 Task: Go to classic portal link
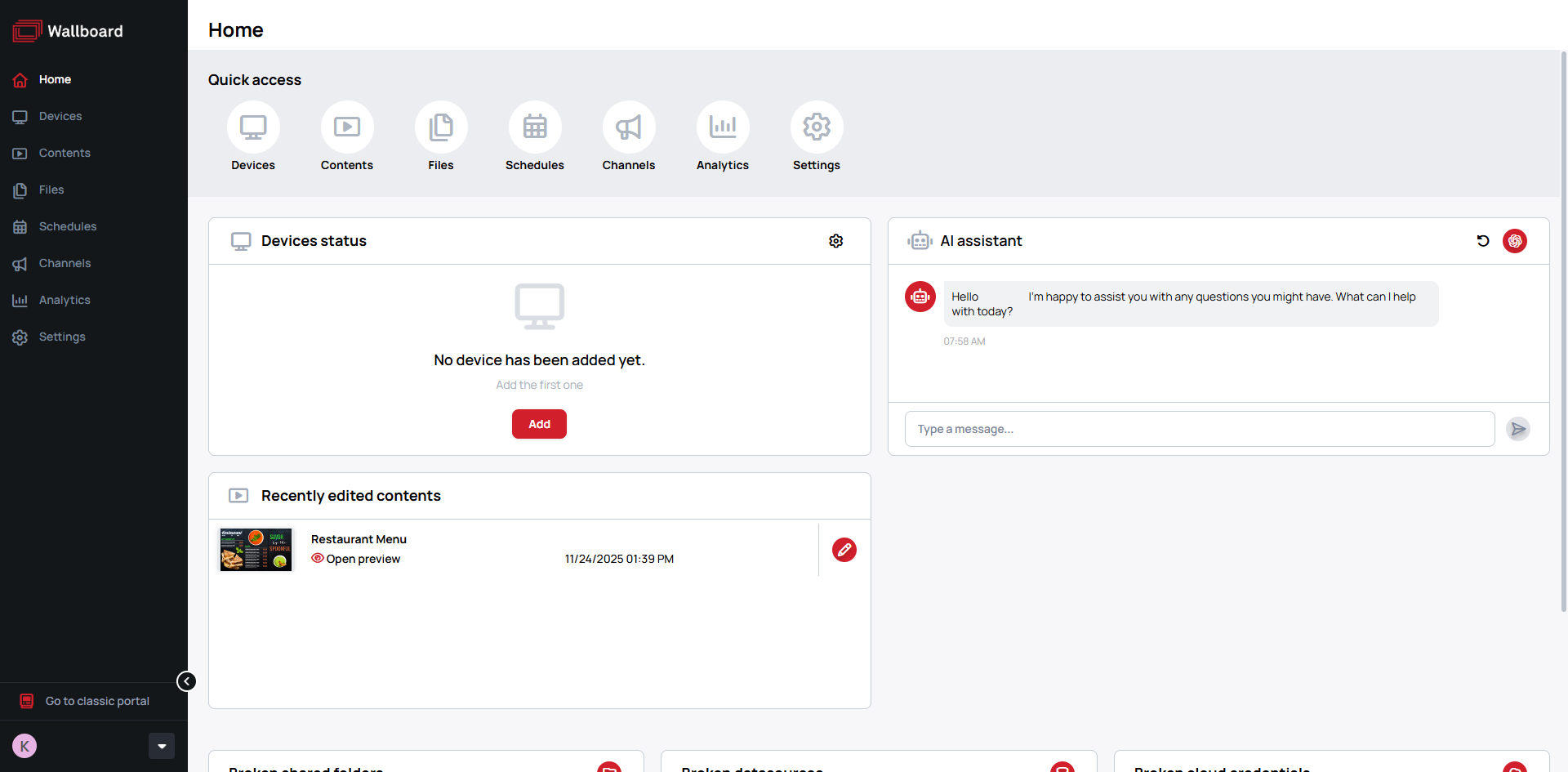85,701
